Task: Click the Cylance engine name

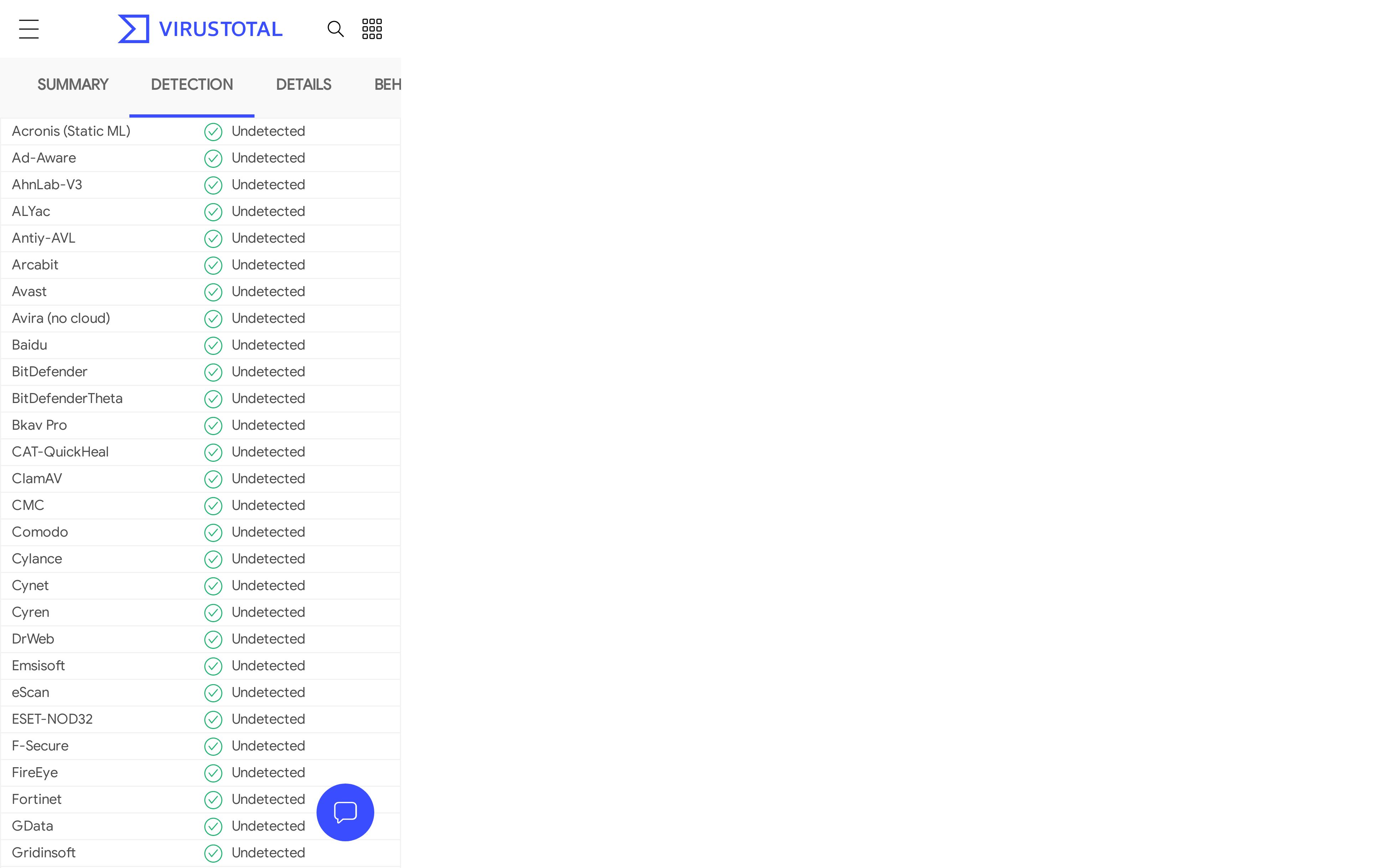Action: click(37, 559)
